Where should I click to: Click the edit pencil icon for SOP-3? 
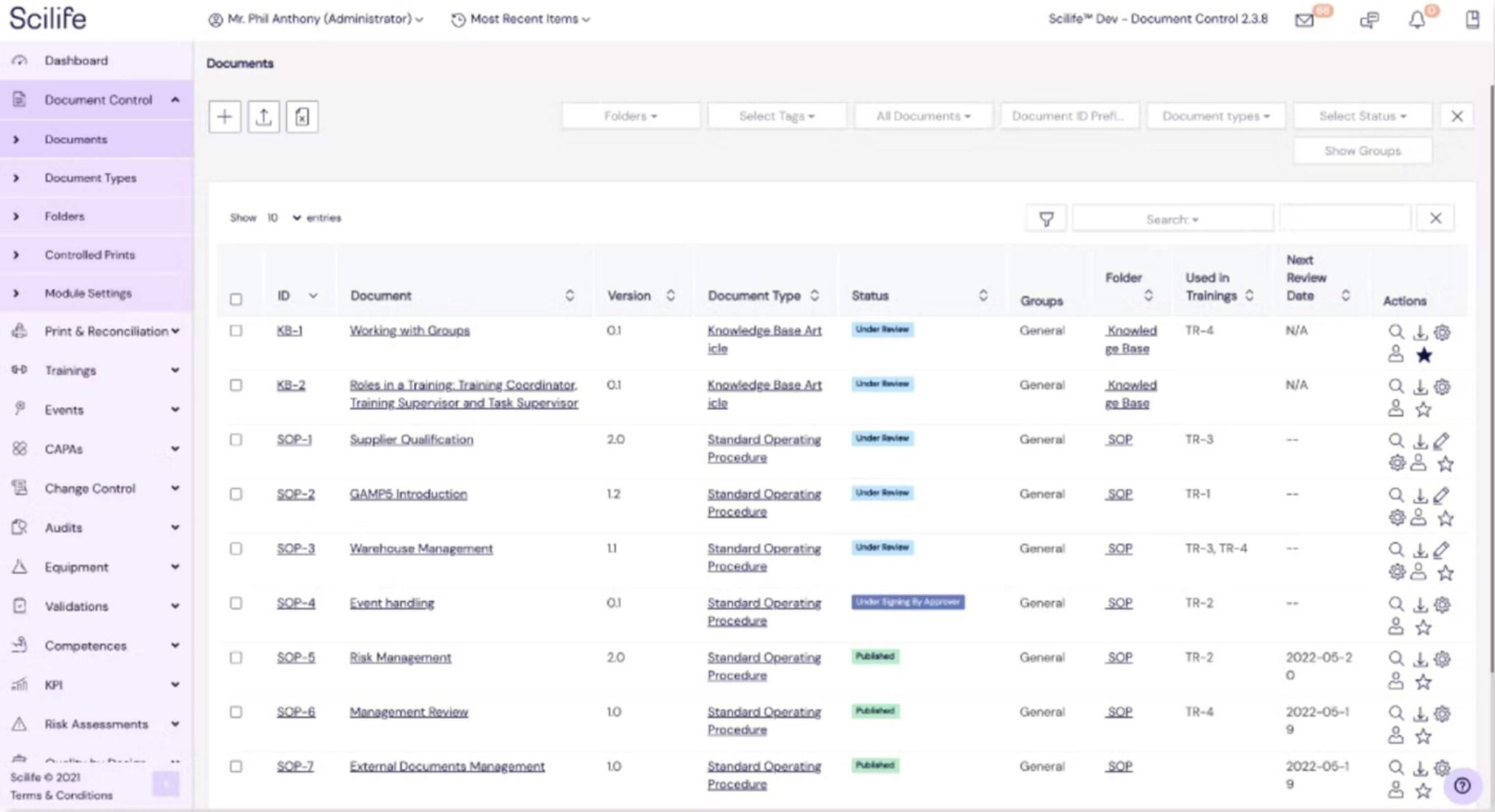(1441, 549)
